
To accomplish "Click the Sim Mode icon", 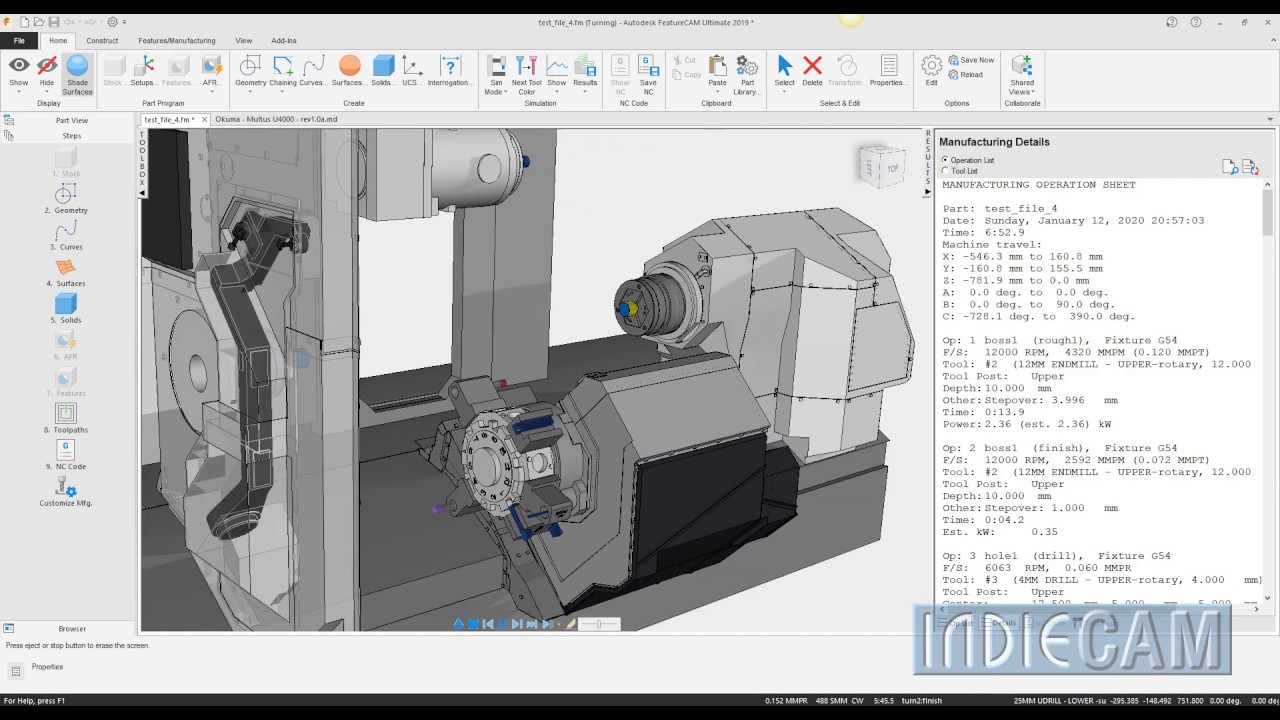I will [496, 66].
